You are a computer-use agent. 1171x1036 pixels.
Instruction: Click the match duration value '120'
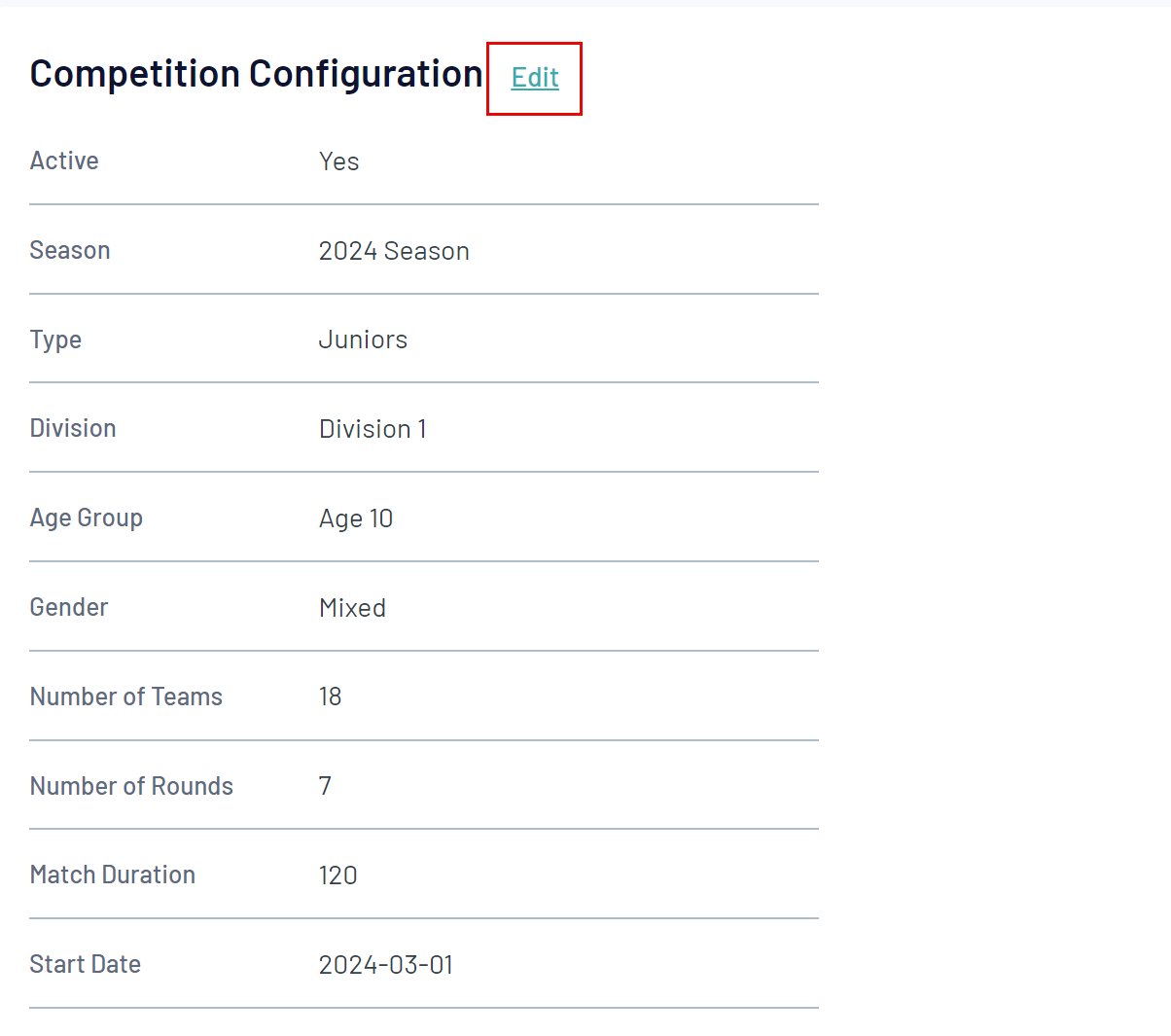click(337, 875)
